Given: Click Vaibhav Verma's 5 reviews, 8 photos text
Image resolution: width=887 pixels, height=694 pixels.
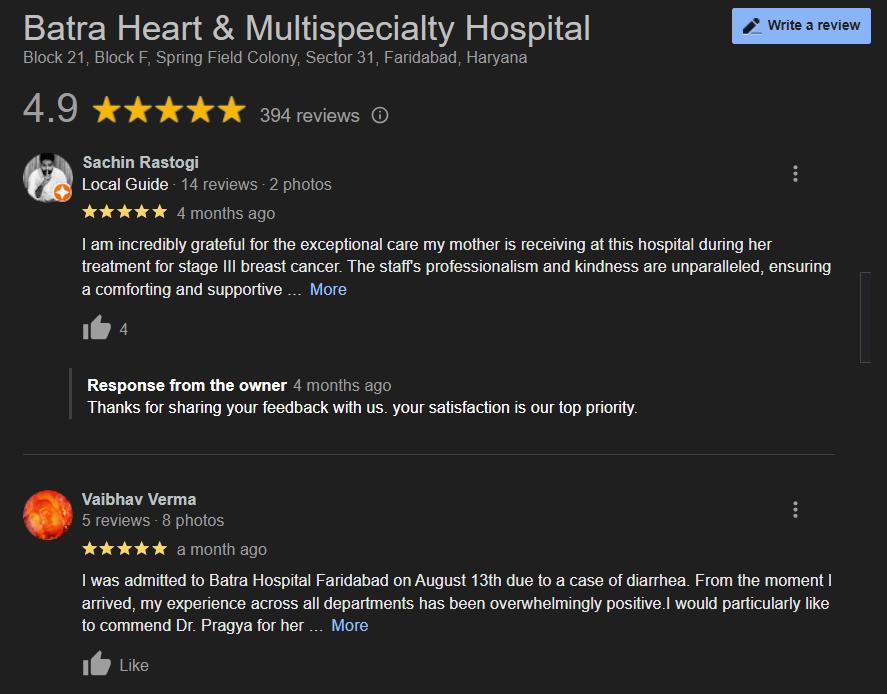Looking at the screenshot, I should pos(153,520).
